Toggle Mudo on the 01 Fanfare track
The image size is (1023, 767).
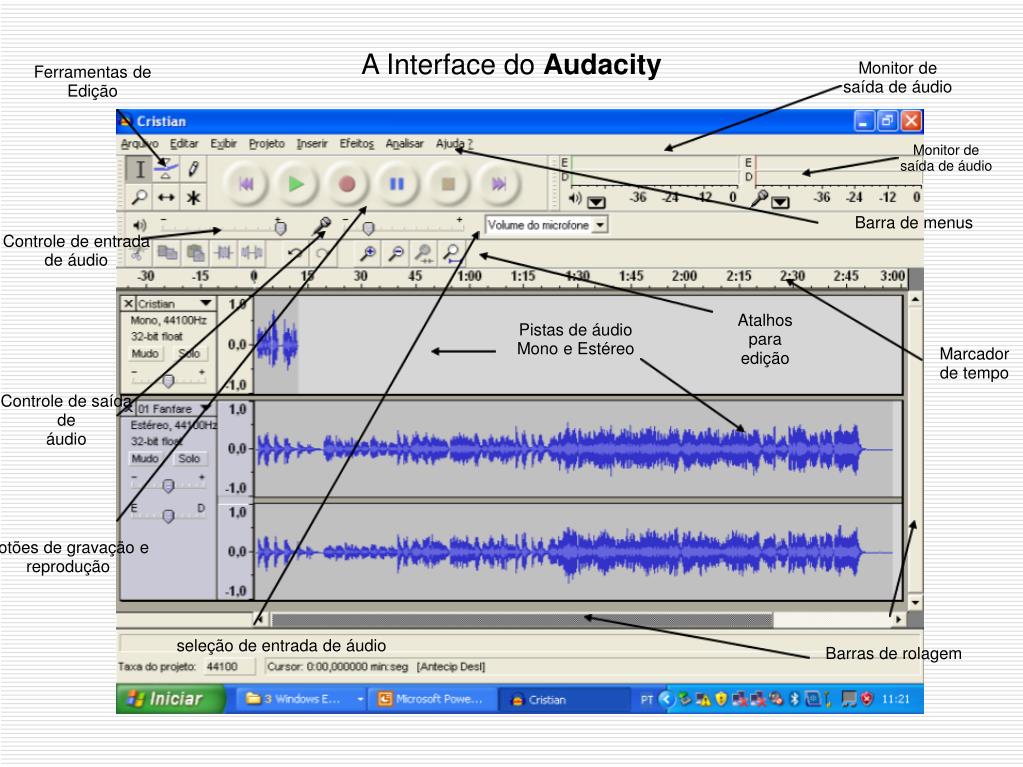coord(145,459)
